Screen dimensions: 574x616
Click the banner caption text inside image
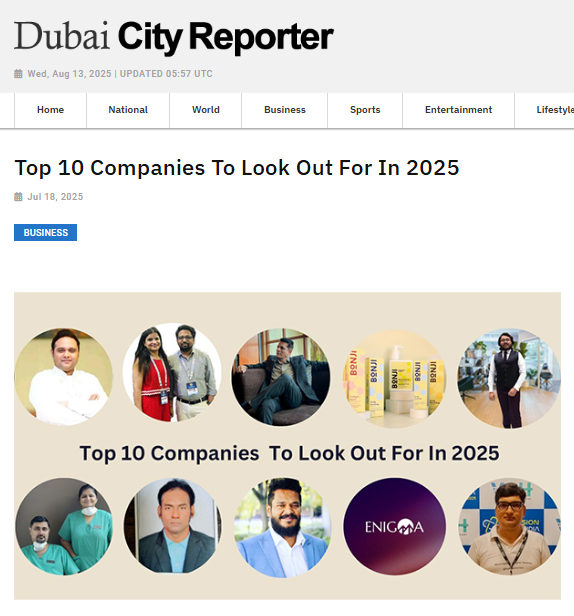(290, 453)
